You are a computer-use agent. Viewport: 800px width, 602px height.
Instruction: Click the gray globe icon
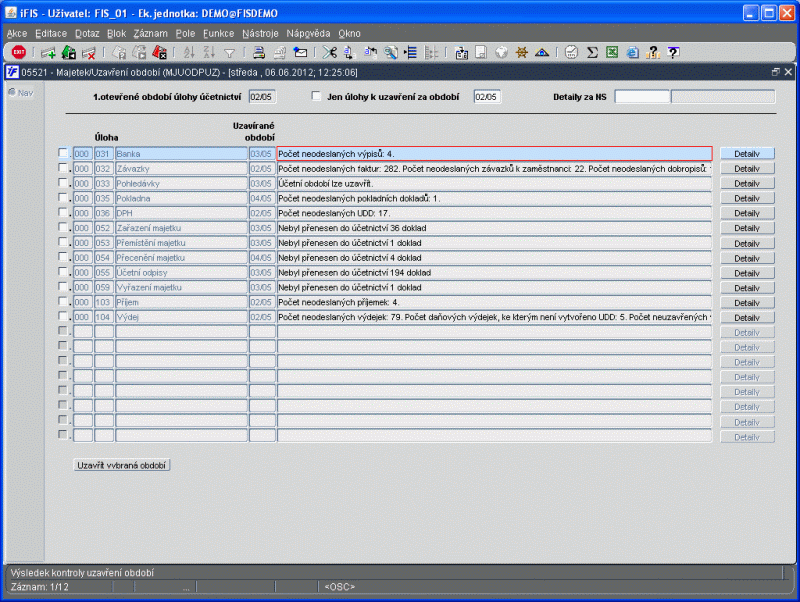[502, 53]
